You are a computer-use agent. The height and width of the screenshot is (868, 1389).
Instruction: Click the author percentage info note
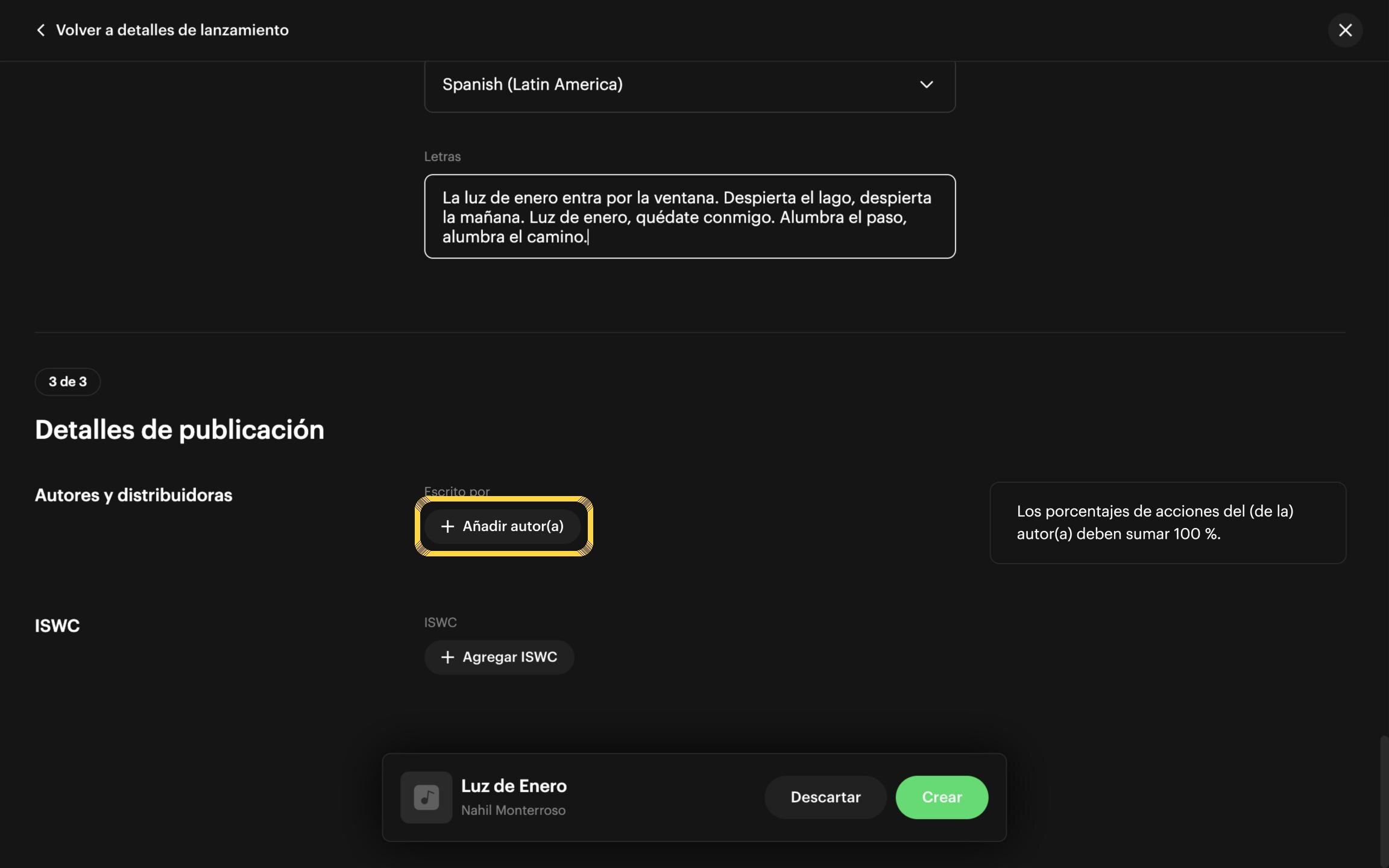pyautogui.click(x=1168, y=523)
